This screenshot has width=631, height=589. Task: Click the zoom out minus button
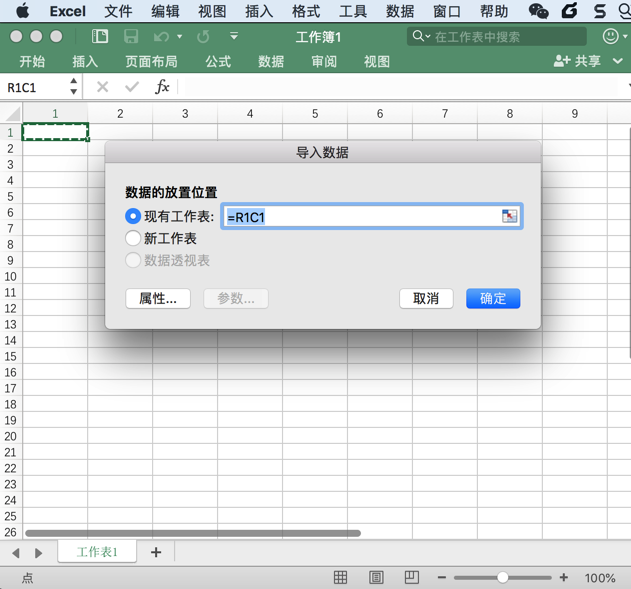442,578
